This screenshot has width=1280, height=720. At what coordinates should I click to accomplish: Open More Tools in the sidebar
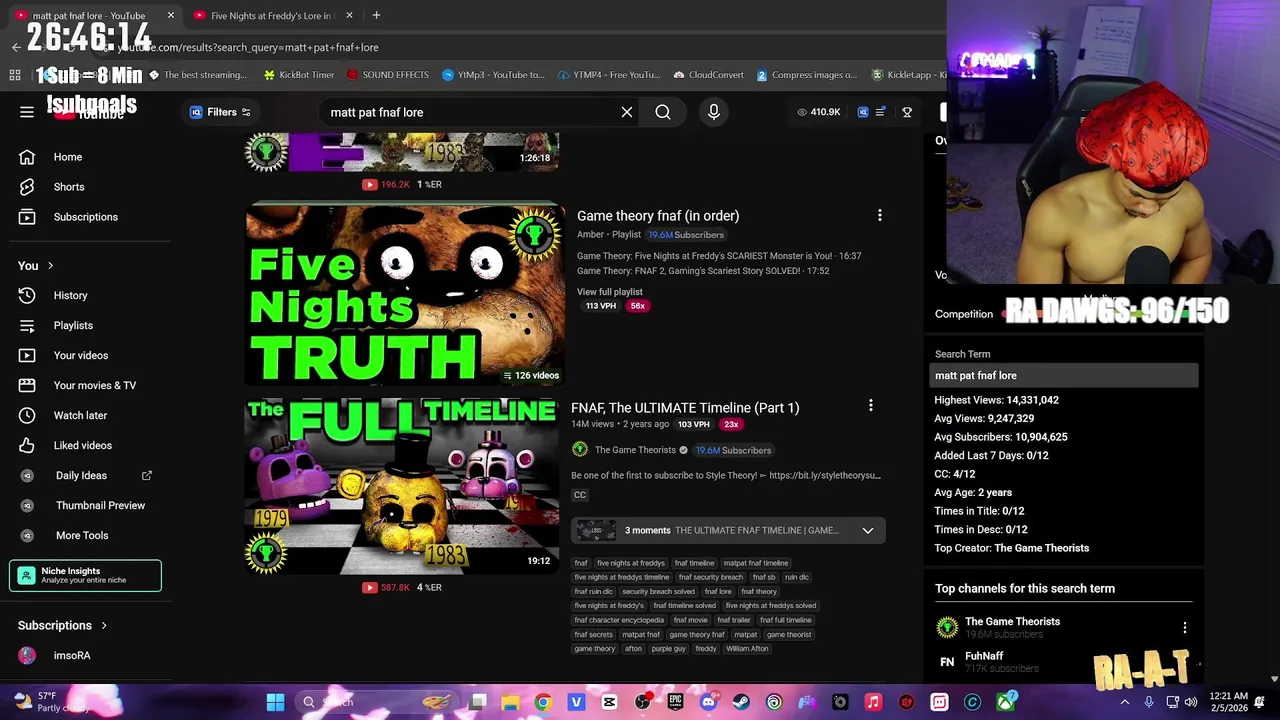[82, 536]
